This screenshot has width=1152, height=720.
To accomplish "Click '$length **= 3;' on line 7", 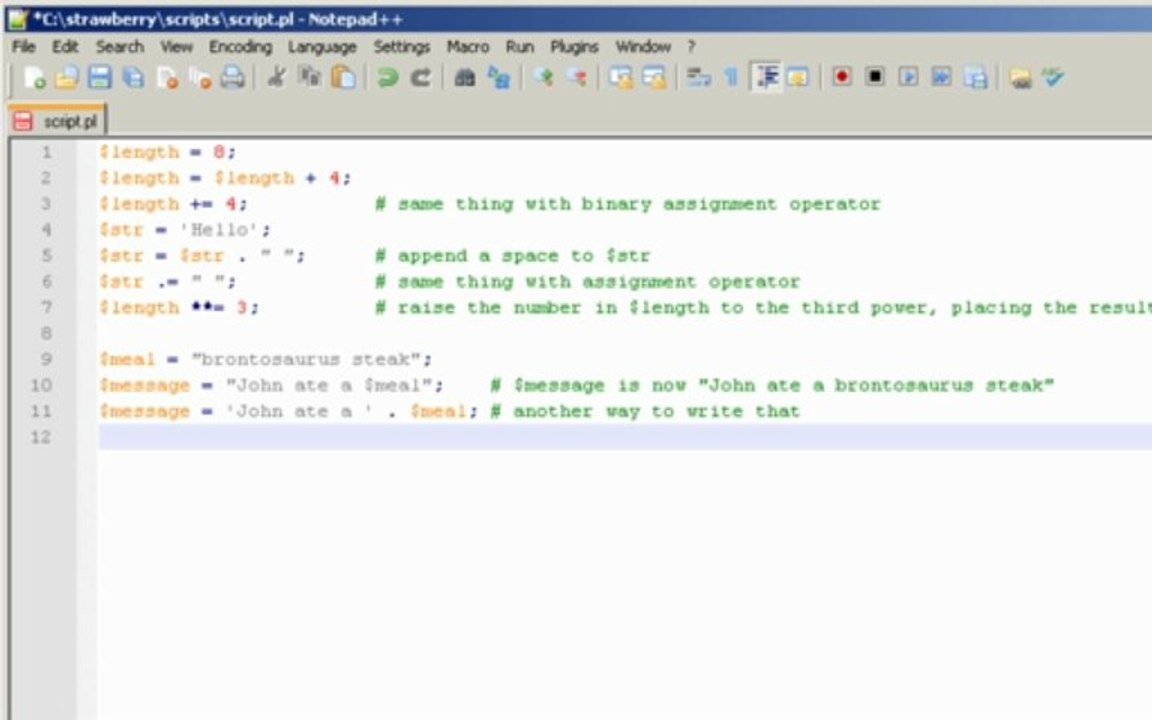I will 179,308.
